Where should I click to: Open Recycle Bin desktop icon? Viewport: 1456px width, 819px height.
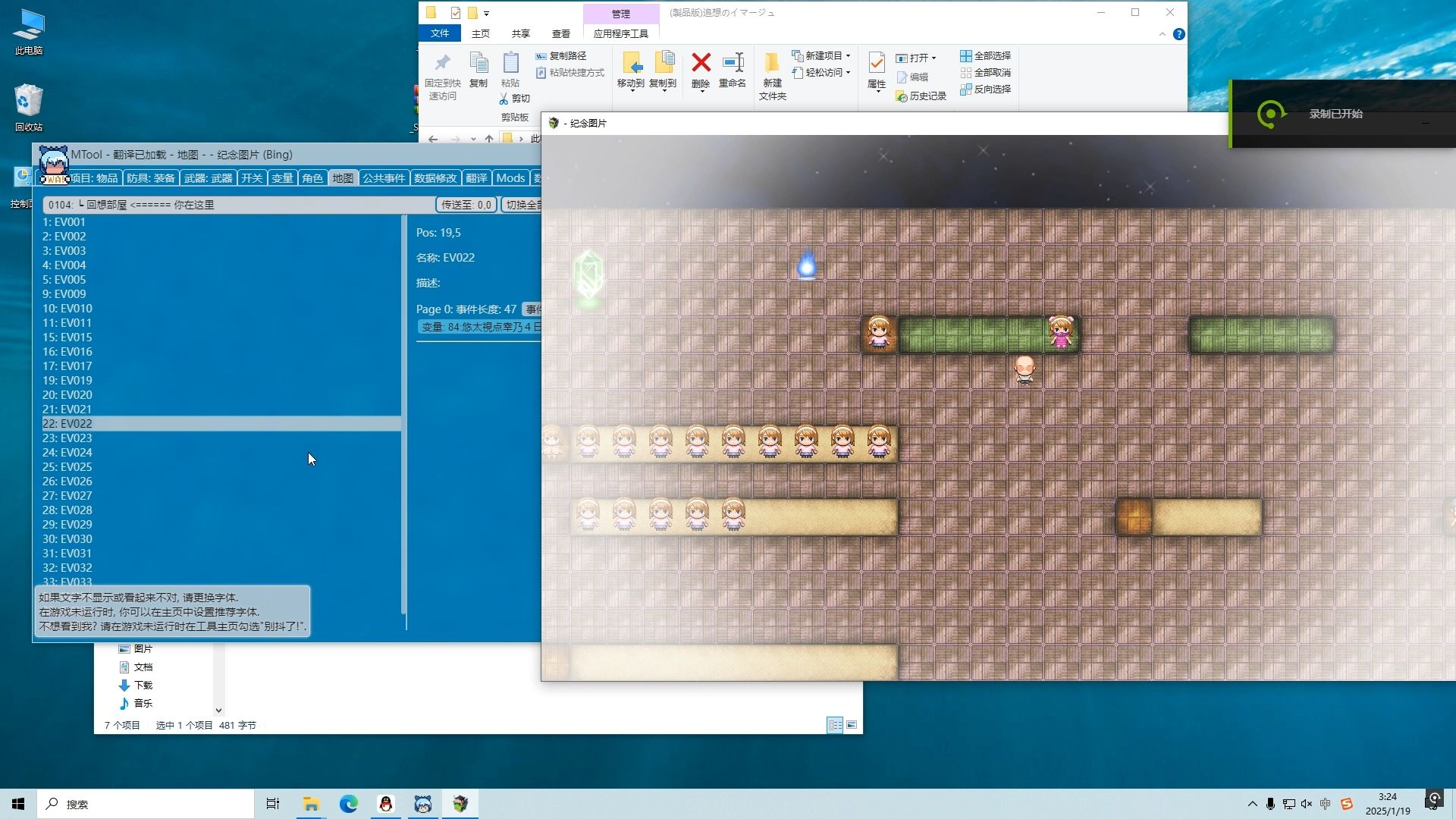(x=29, y=108)
